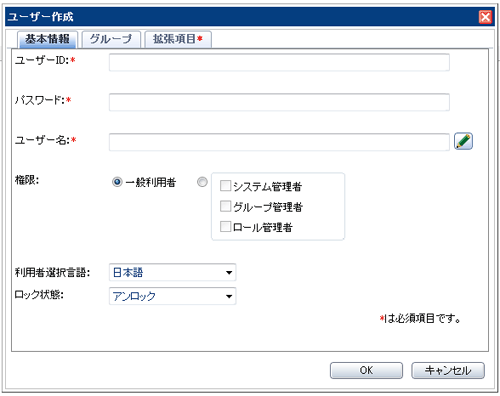The image size is (500, 396).
Task: Click the キャンセル button
Action: click(448, 370)
